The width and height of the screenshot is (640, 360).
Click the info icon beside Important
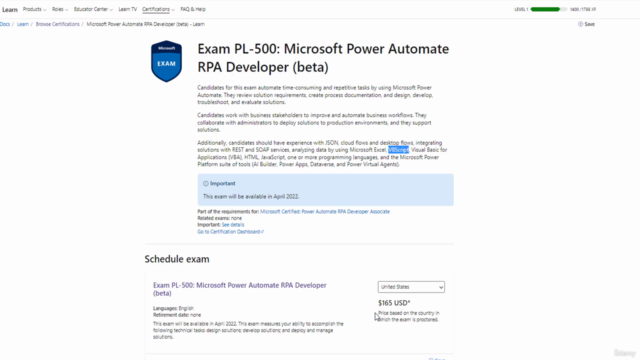[206, 184]
